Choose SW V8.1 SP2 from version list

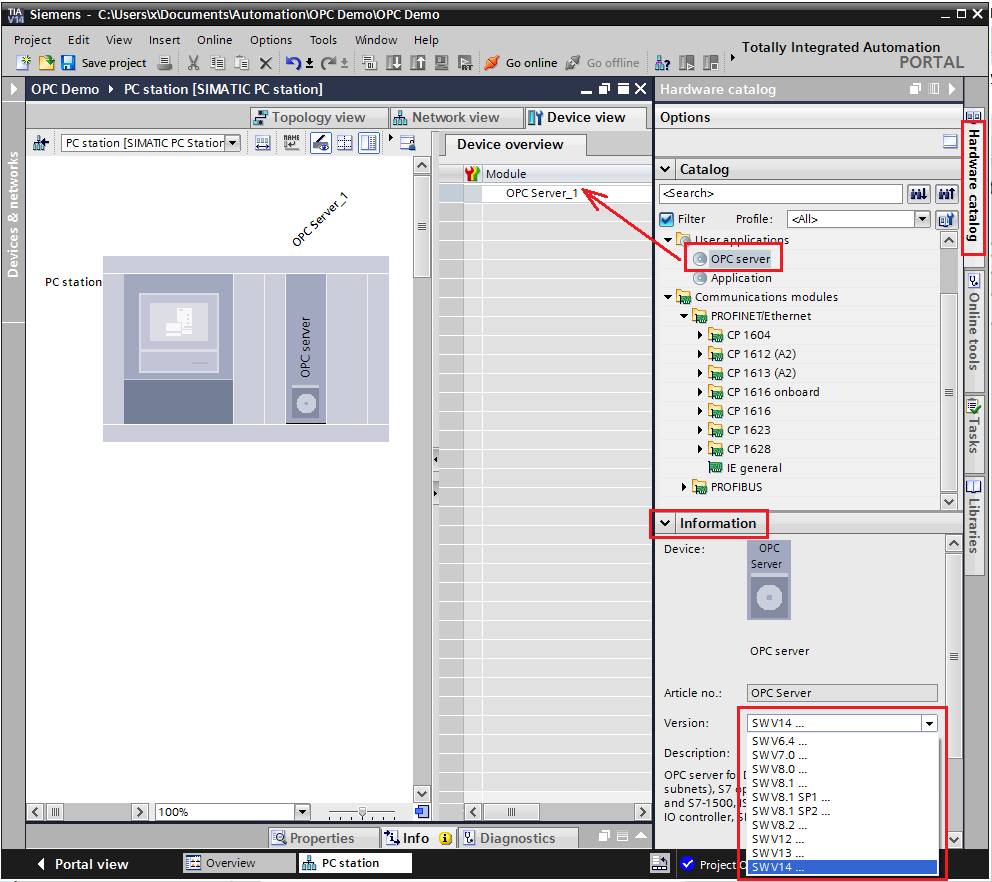(x=842, y=811)
